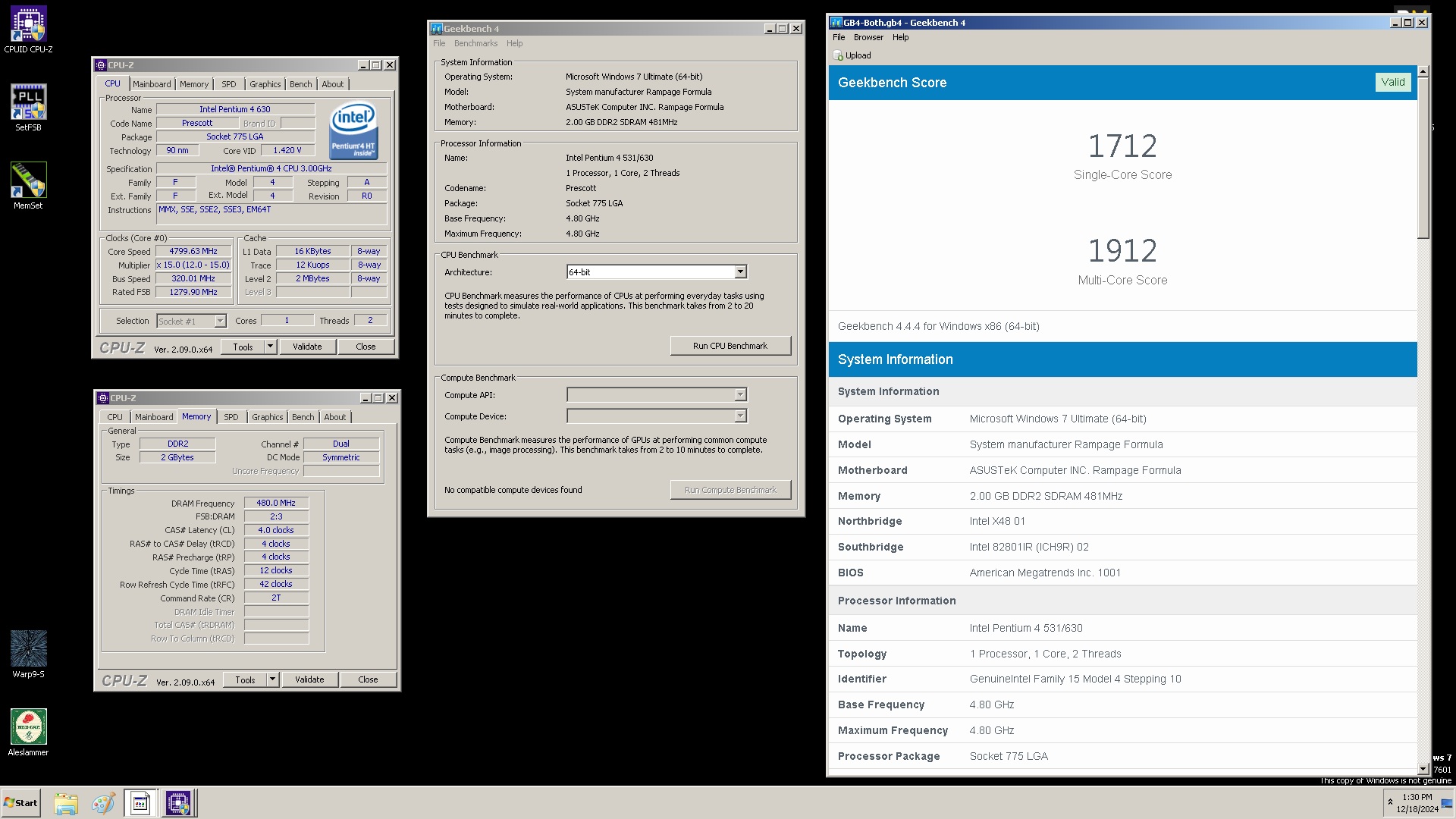Open Benchmarks menu in Geekbench 4

pyautogui.click(x=475, y=43)
